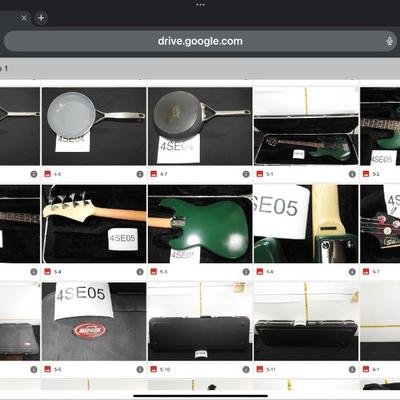Open info for file 4-7
Viewport: 400px width, 400px height.
246,174
